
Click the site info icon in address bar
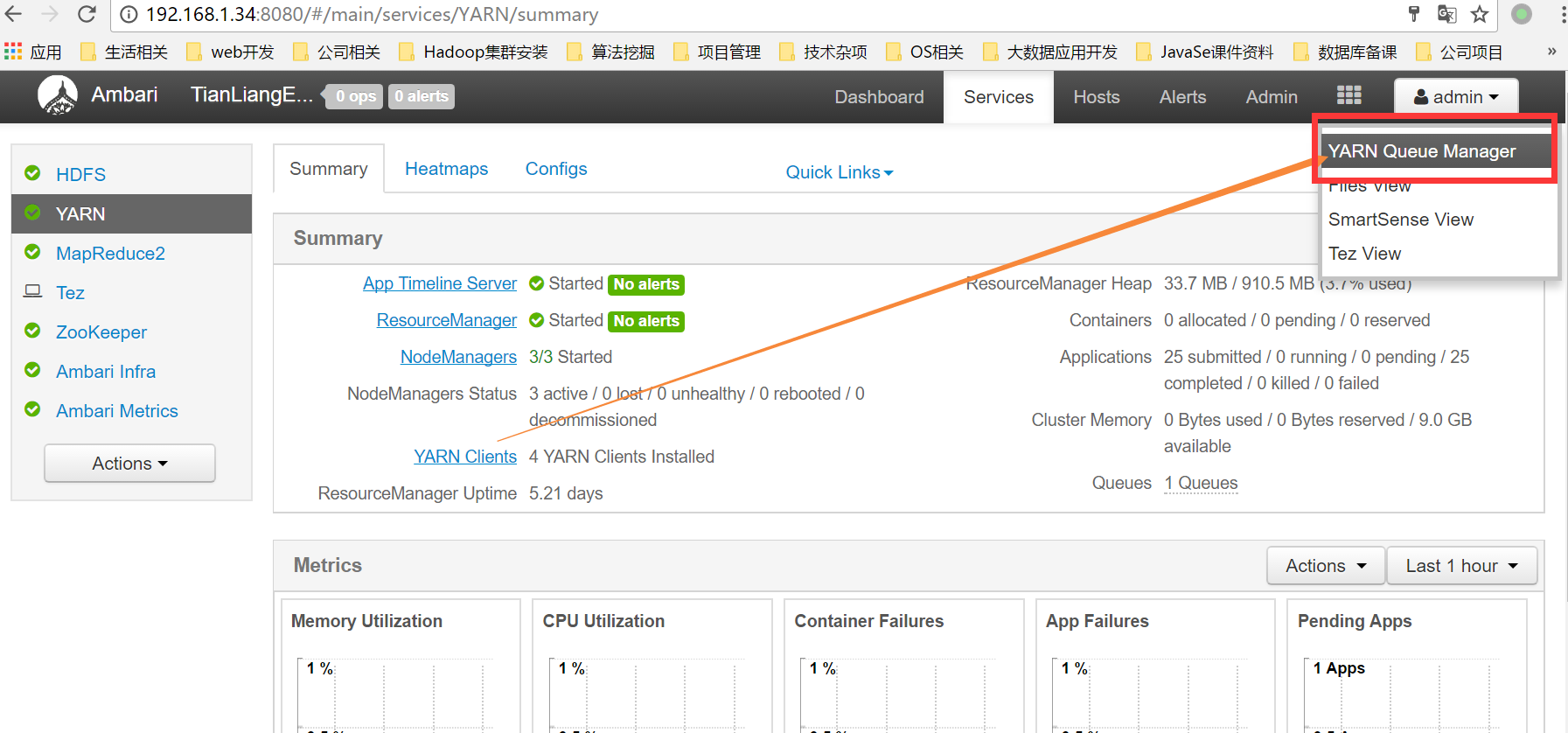[x=129, y=15]
